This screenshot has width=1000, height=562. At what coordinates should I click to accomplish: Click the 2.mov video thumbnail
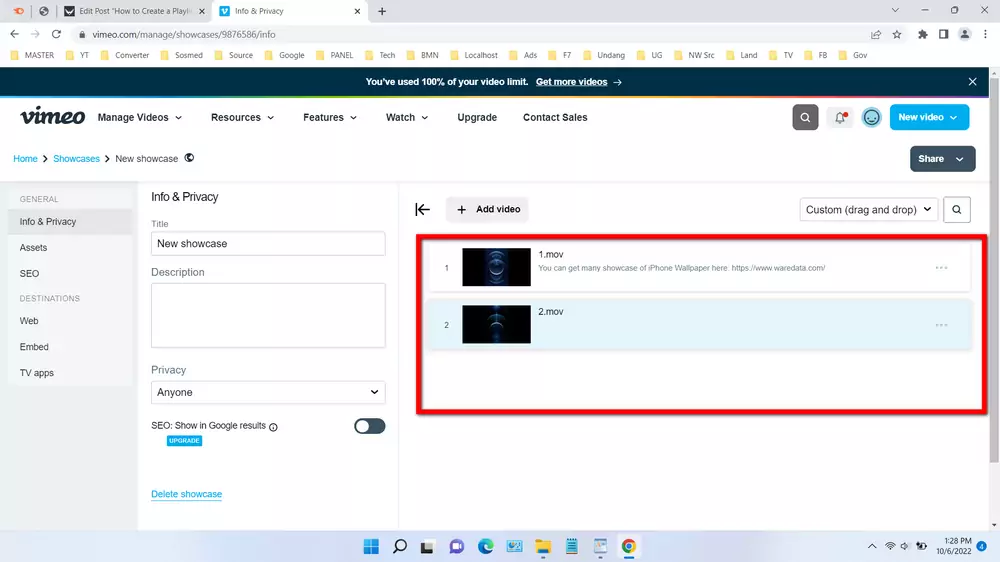point(496,325)
